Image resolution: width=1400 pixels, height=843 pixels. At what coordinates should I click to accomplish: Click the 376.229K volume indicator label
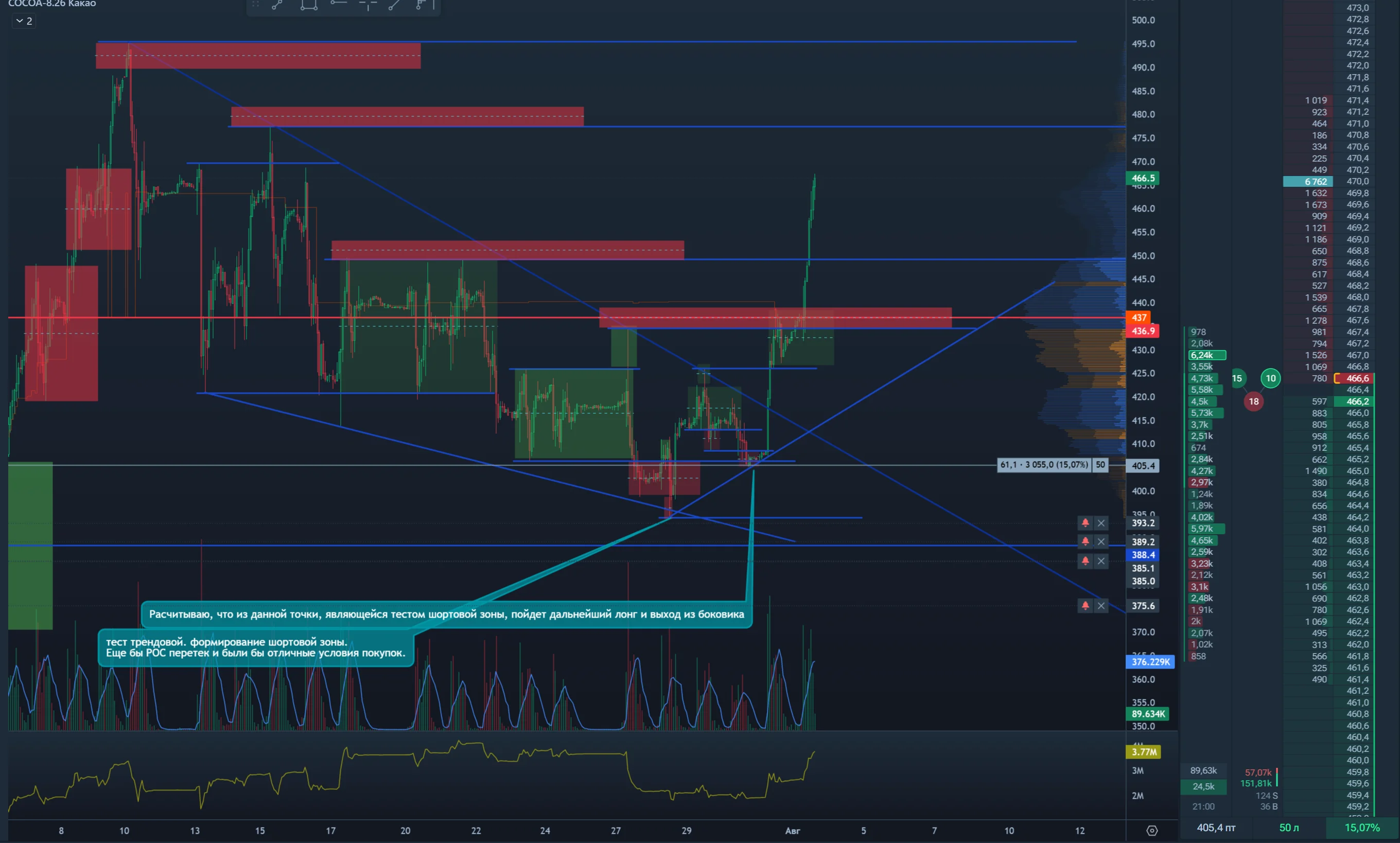[1150, 662]
